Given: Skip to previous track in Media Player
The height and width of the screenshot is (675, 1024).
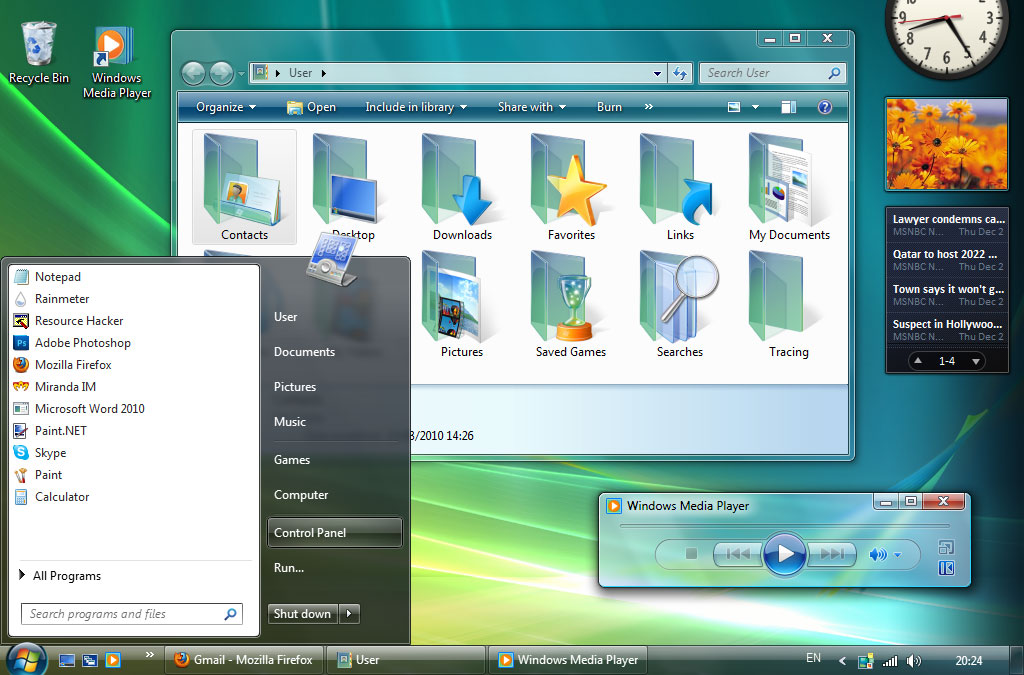Looking at the screenshot, I should (x=737, y=554).
